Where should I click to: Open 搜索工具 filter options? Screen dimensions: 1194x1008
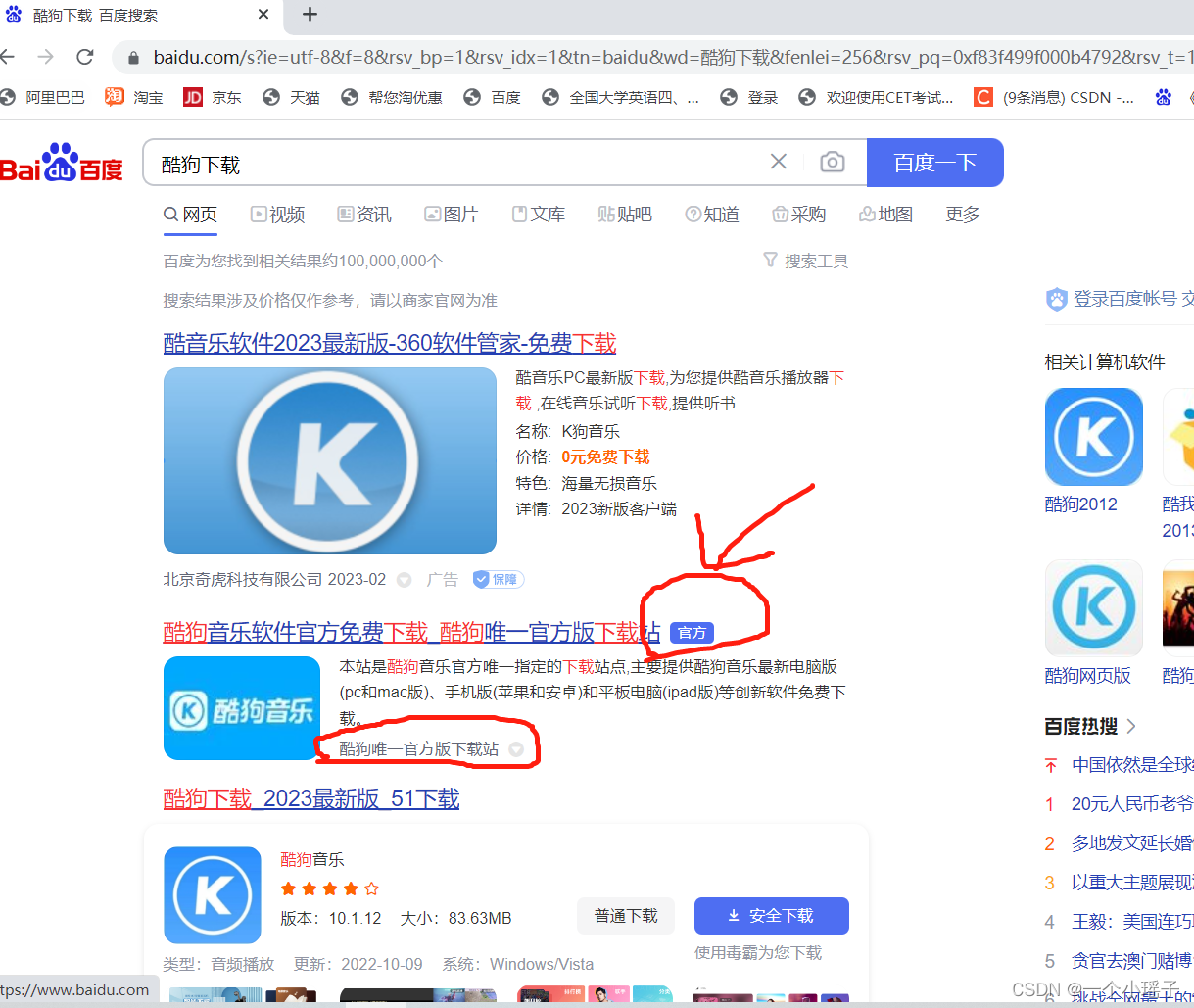click(x=805, y=261)
